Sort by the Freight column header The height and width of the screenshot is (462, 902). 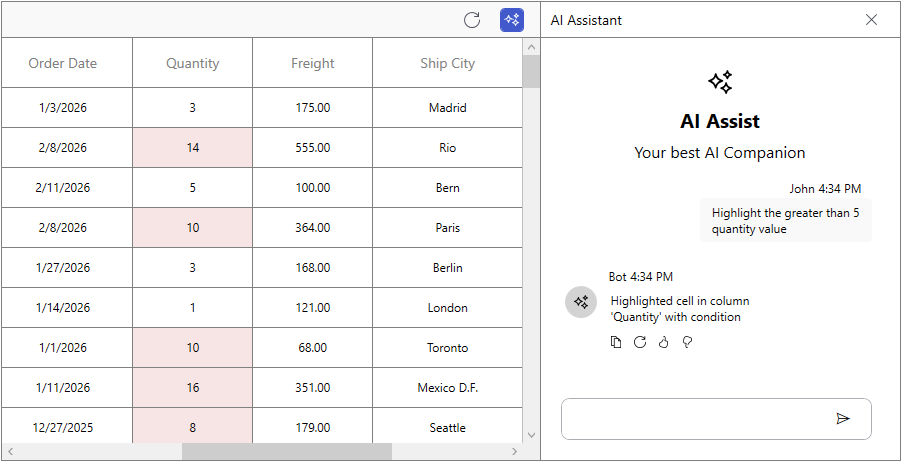(312, 63)
